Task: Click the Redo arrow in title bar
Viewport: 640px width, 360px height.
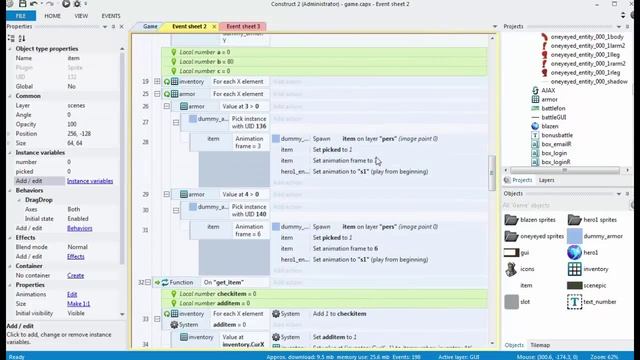Action: pos(49,4)
